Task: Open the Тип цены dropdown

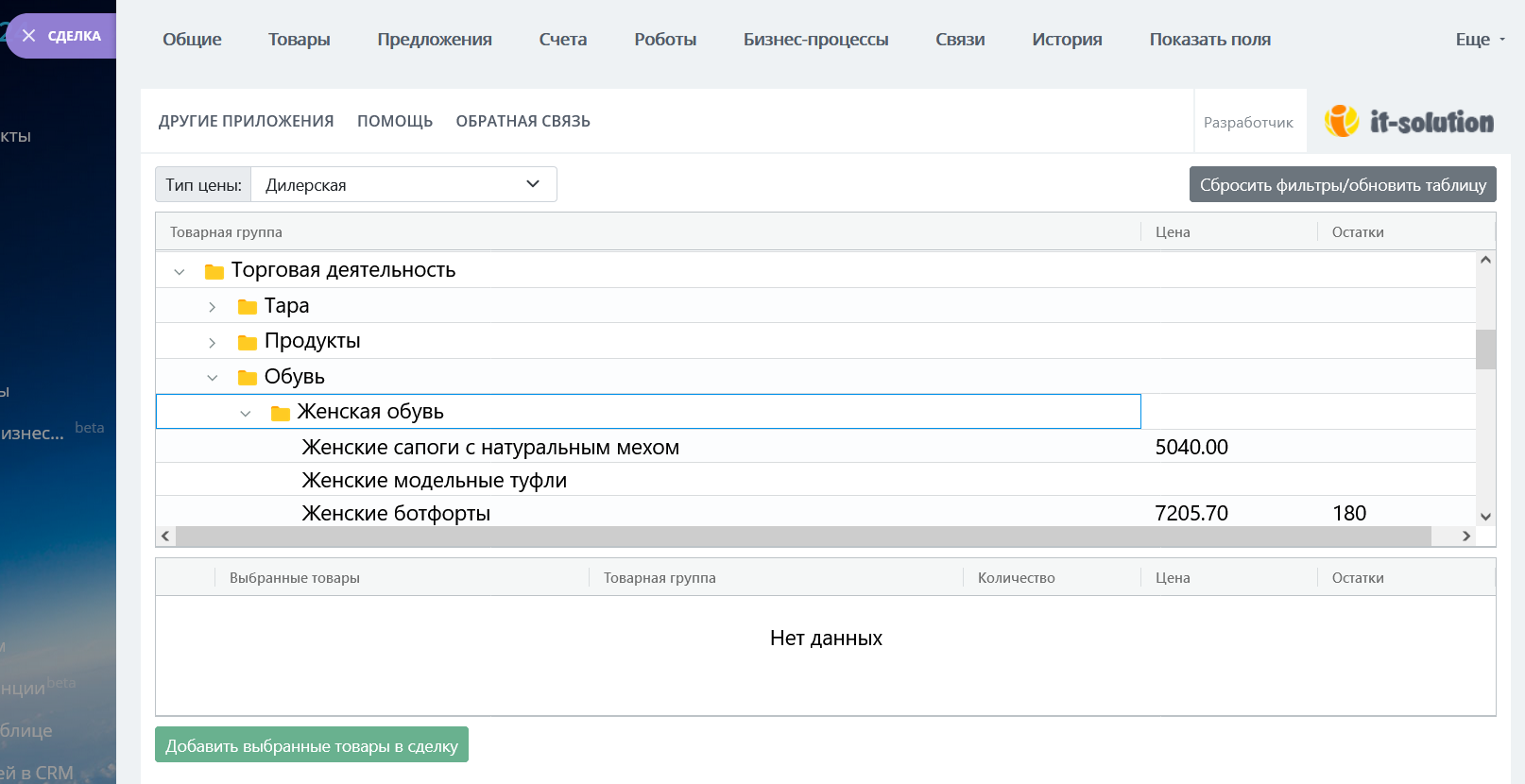Action: [x=403, y=184]
